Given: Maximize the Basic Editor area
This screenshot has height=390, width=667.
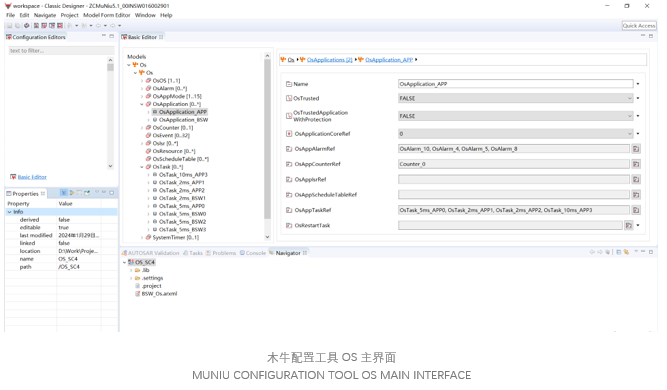Looking at the screenshot, I should (x=651, y=37).
